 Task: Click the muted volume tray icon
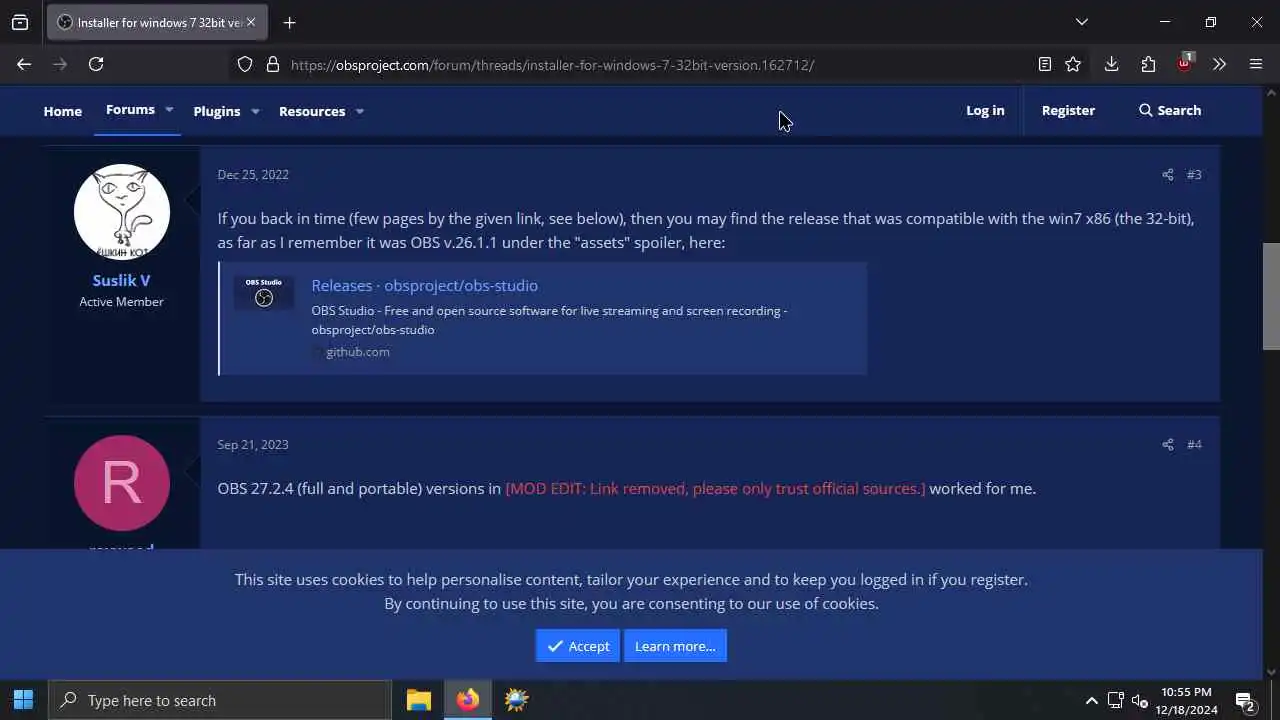(1140, 700)
